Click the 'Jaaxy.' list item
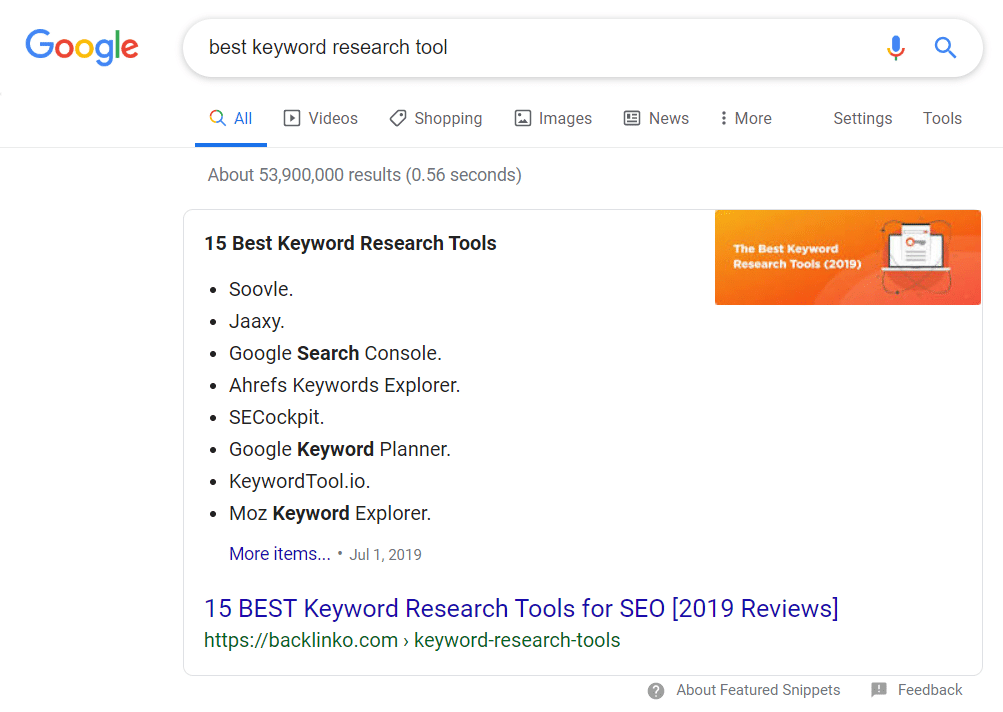1003x712 pixels. (257, 321)
